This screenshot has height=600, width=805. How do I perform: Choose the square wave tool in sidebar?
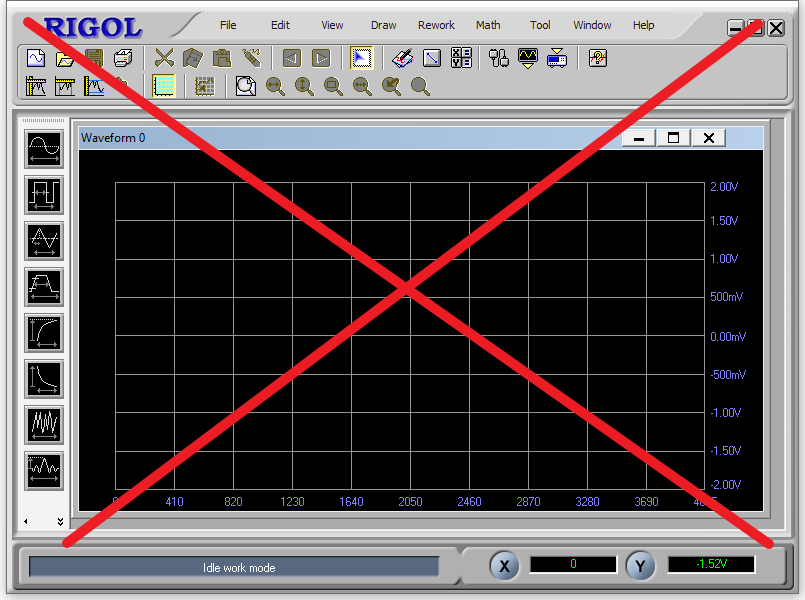pyautogui.click(x=44, y=194)
